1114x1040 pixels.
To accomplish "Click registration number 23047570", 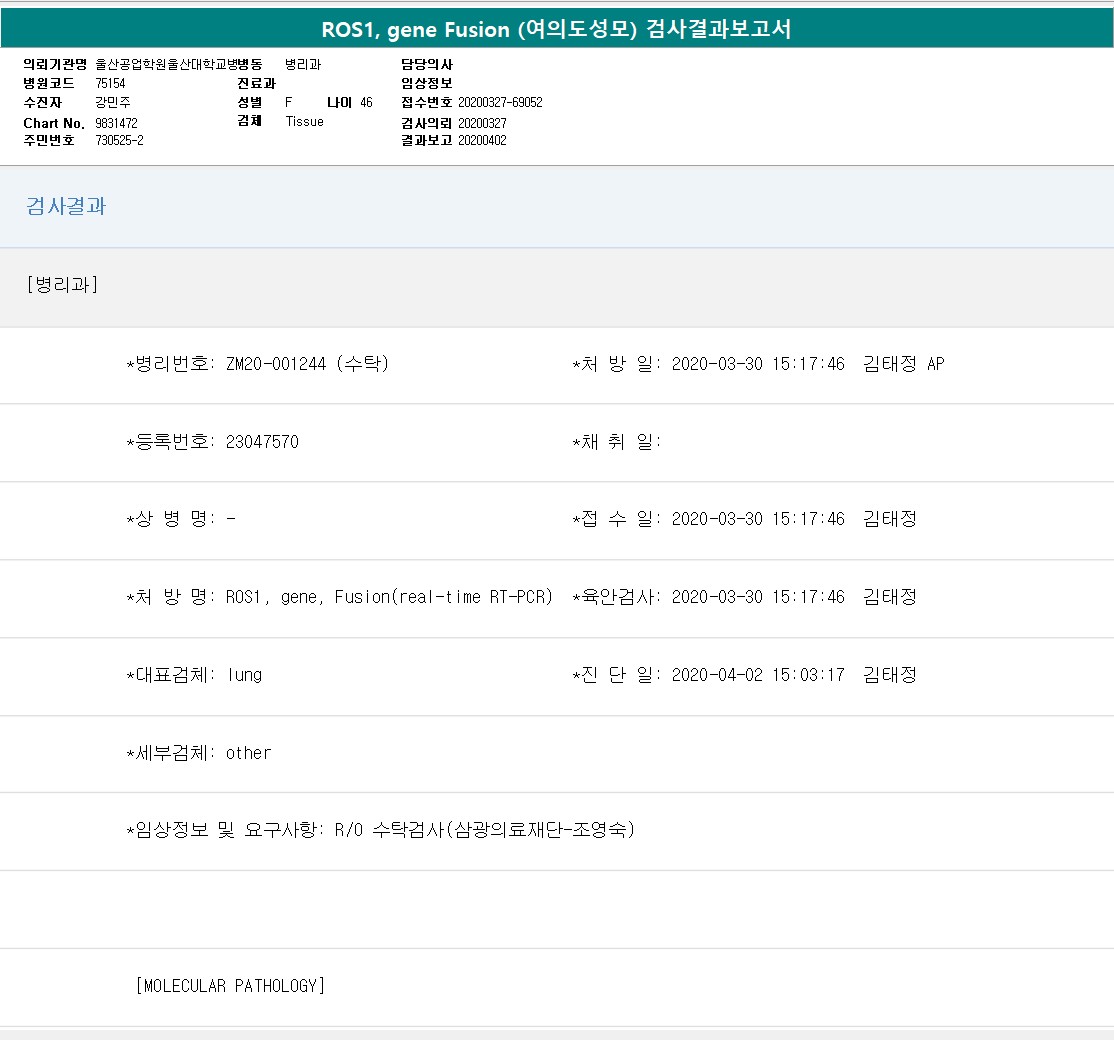I will 262,442.
